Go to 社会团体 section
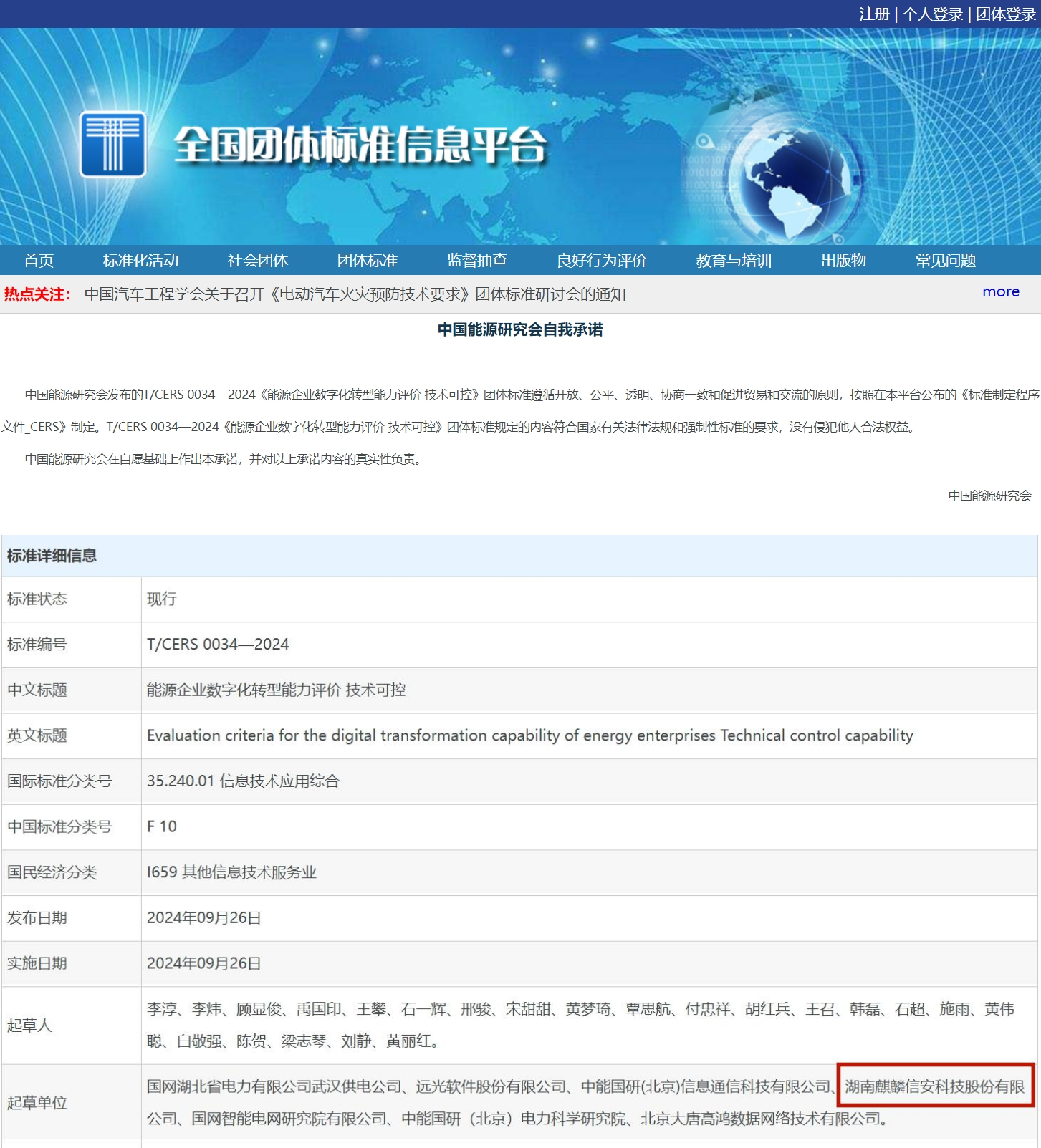Viewport: 1041px width, 1148px height. tap(257, 261)
